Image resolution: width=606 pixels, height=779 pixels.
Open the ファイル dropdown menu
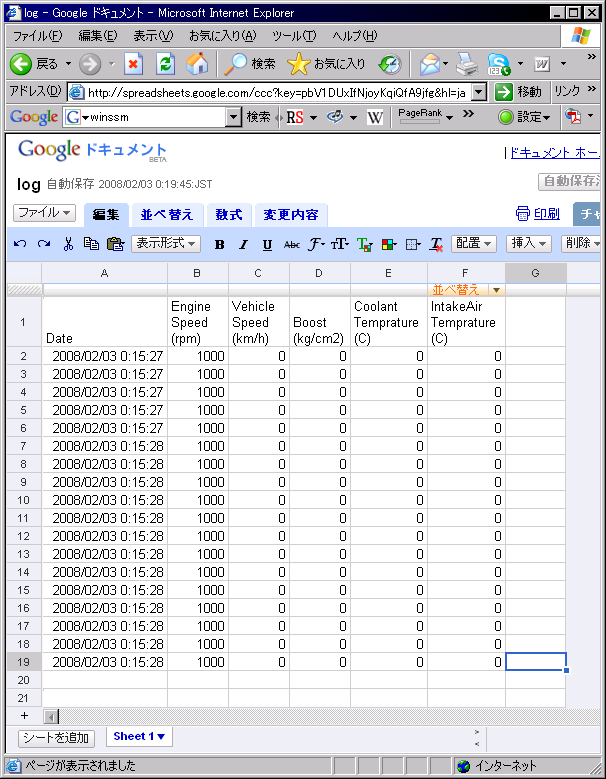click(44, 213)
